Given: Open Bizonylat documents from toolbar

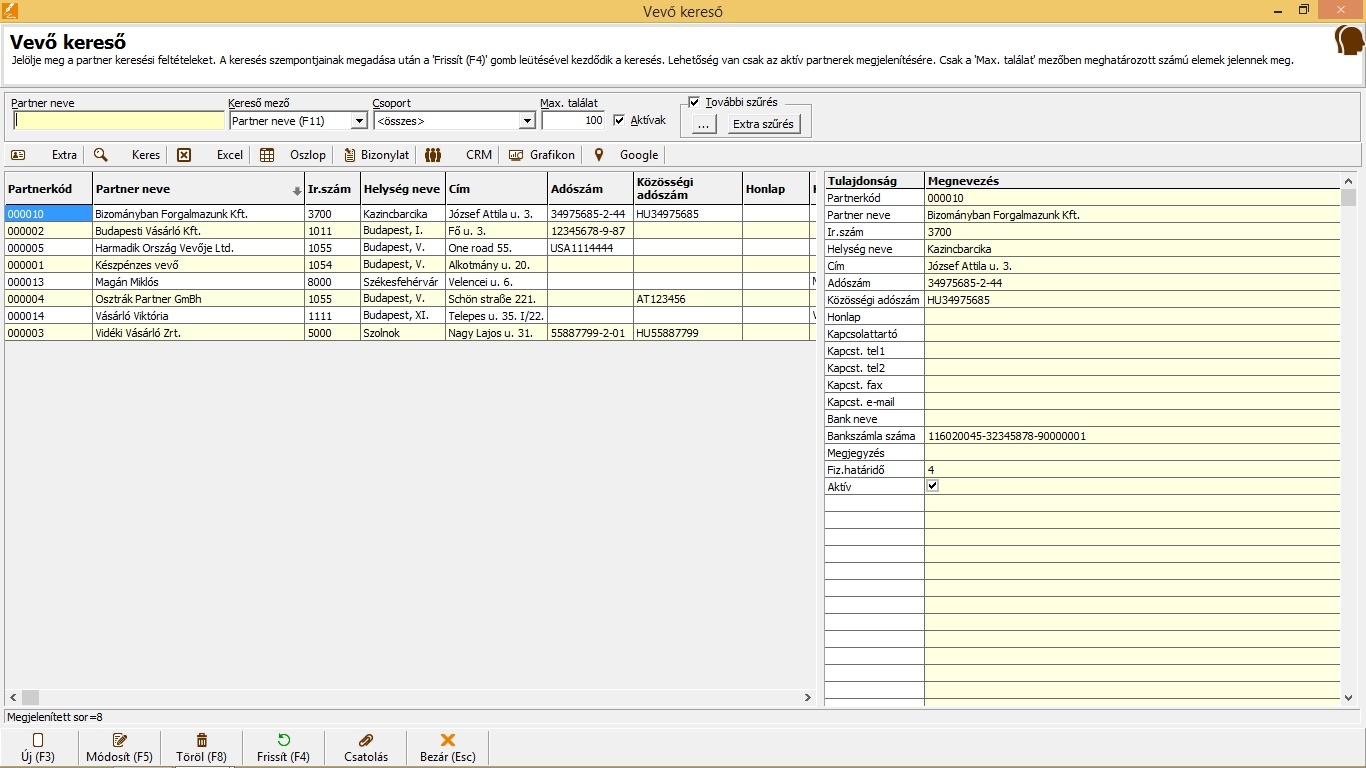Looking at the screenshot, I should (x=350, y=155).
